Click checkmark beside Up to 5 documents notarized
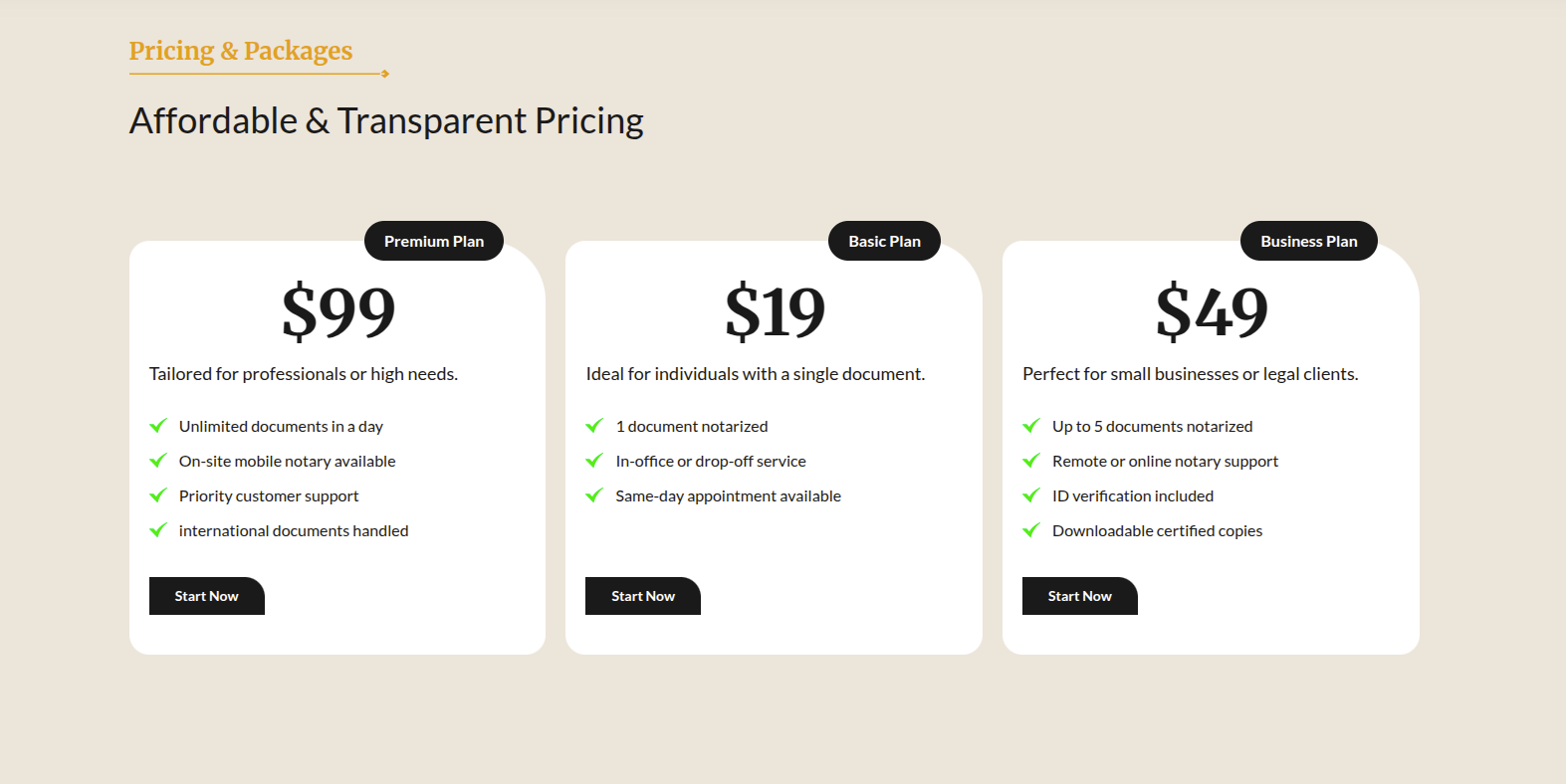 tap(1031, 426)
